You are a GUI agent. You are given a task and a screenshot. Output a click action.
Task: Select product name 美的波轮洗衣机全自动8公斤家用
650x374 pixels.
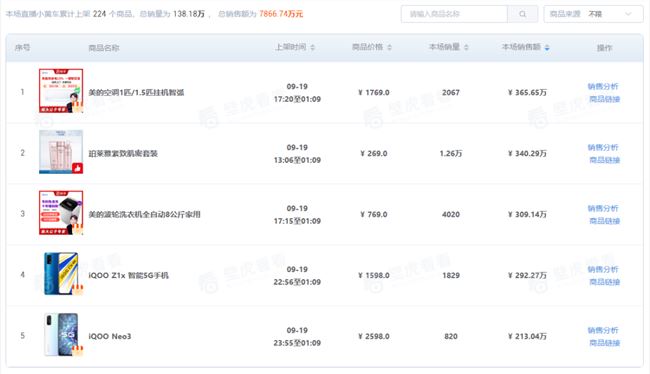click(144, 214)
